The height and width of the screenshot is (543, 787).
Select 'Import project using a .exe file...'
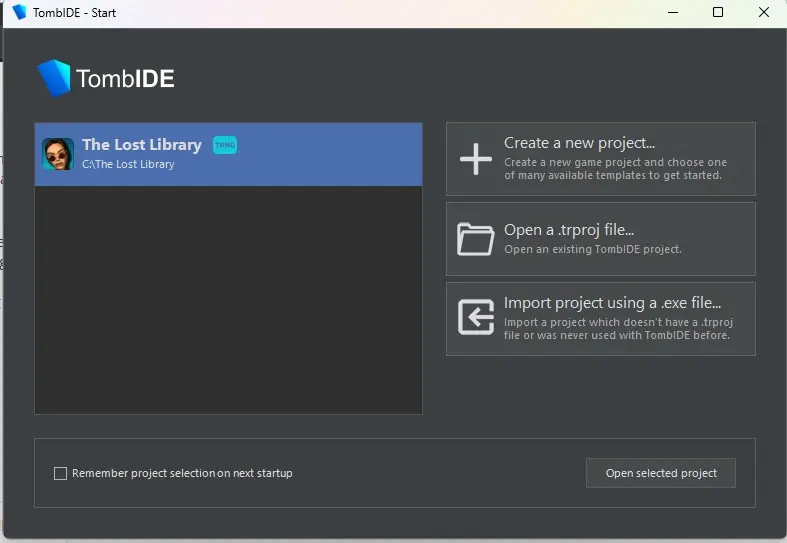[612, 302]
